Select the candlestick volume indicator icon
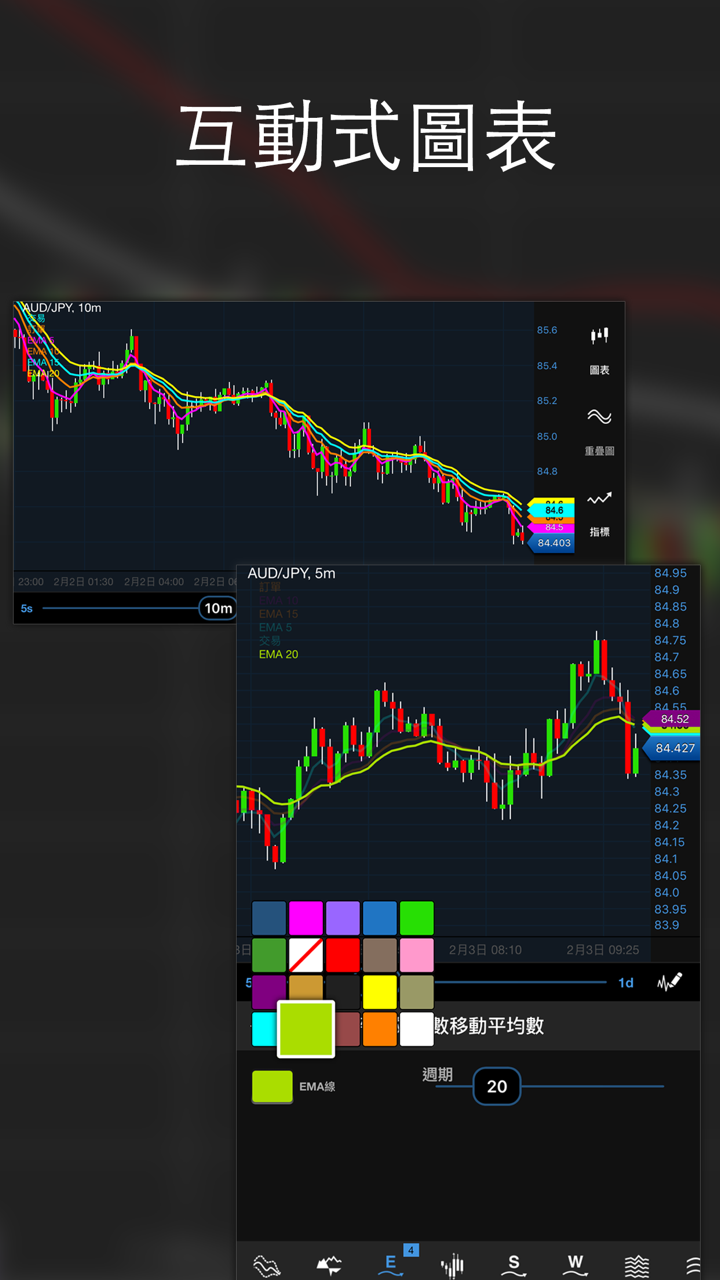Image resolution: width=720 pixels, height=1280 pixels. (x=452, y=1264)
